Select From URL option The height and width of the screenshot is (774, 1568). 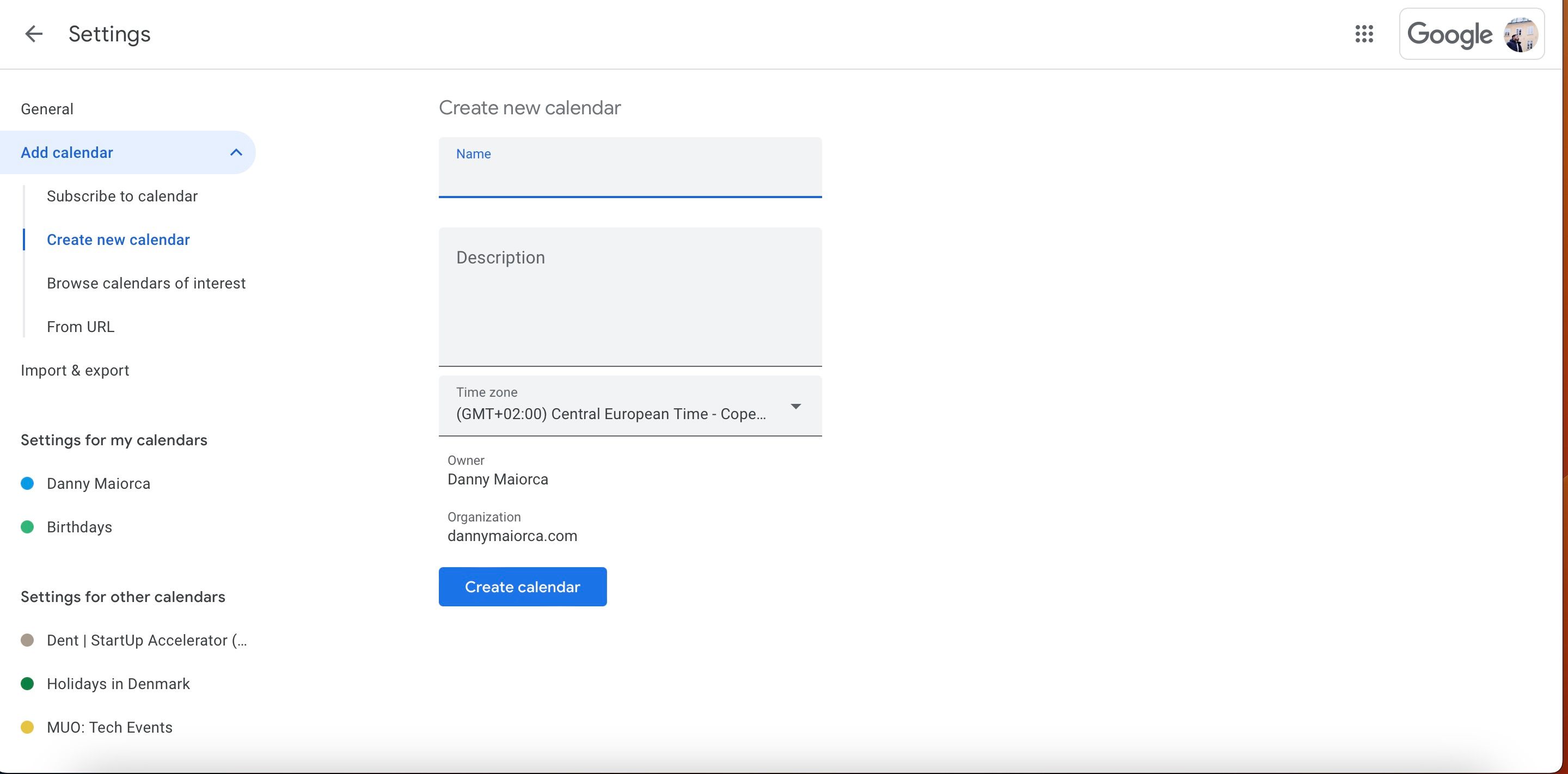[x=81, y=326]
